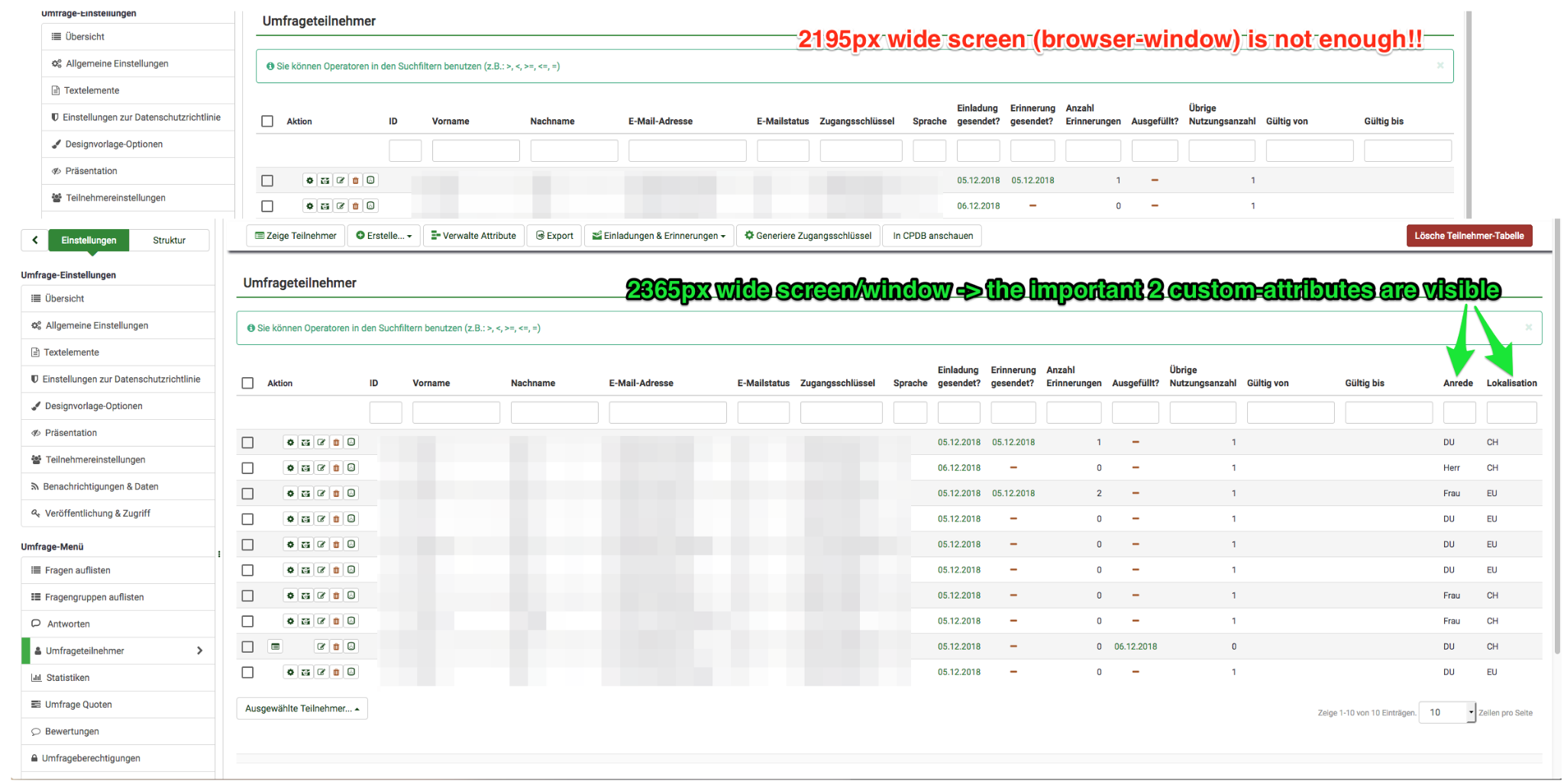This screenshot has width=1564, height=784.
Task: Upper screenshot: tick the first participant row checkbox
Action: click(x=267, y=181)
